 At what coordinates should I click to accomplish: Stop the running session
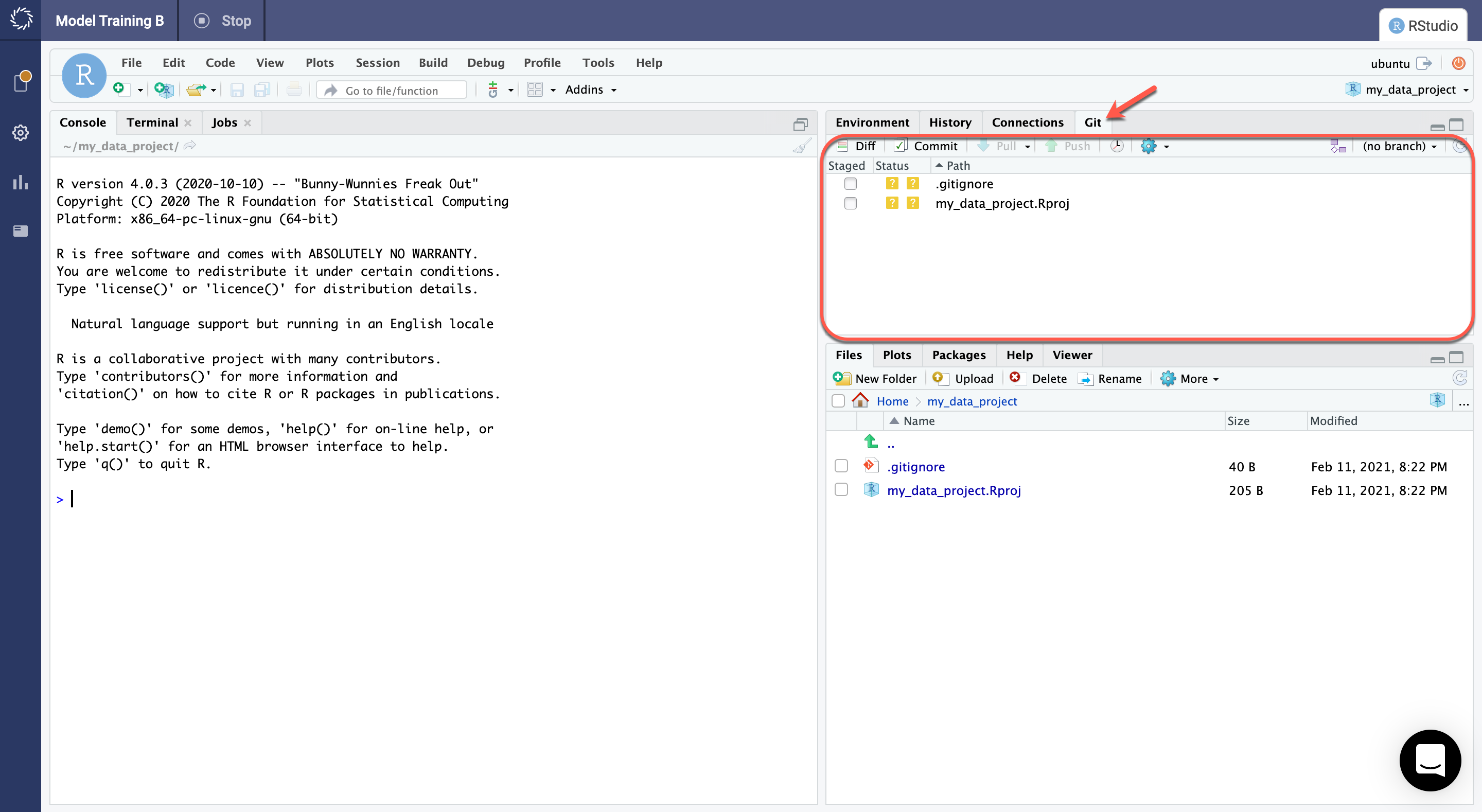222,20
